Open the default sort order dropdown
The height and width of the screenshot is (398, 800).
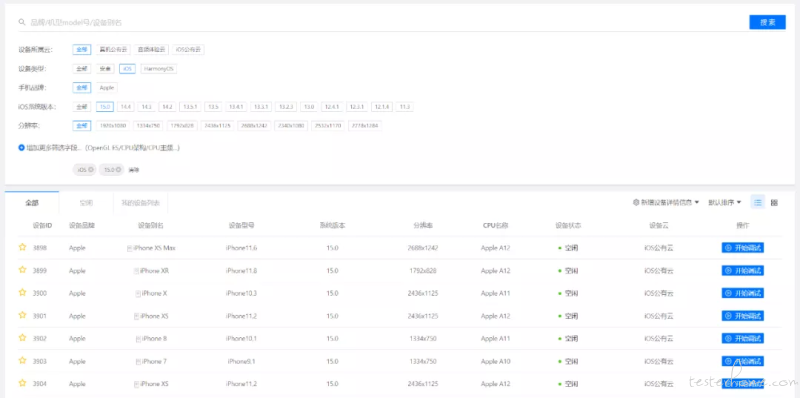click(724, 203)
